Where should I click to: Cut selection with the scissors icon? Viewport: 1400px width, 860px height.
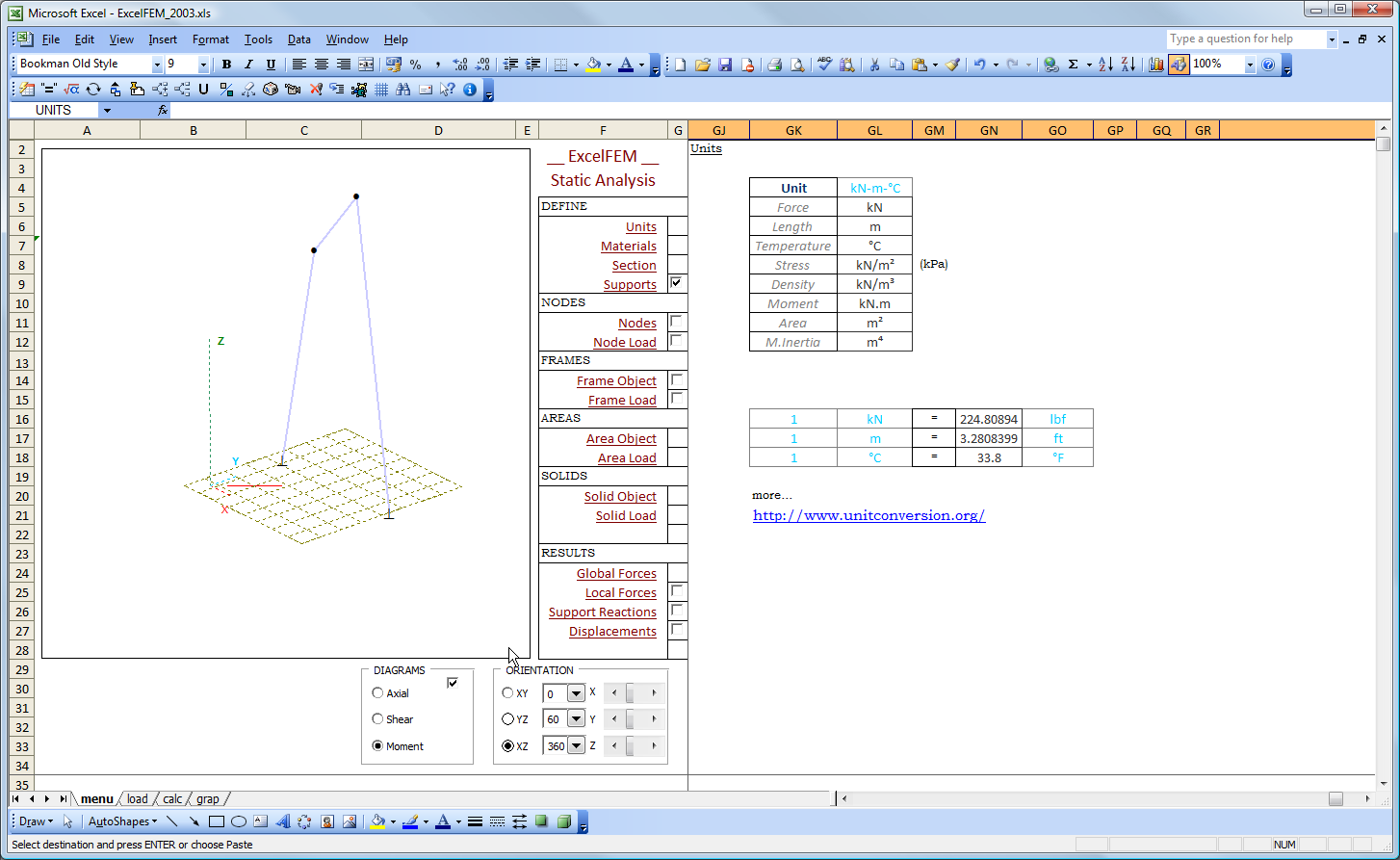[x=874, y=65]
